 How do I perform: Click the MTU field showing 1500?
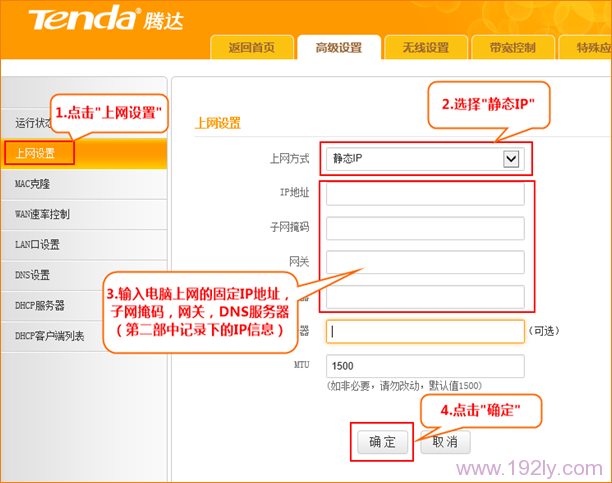coord(425,366)
